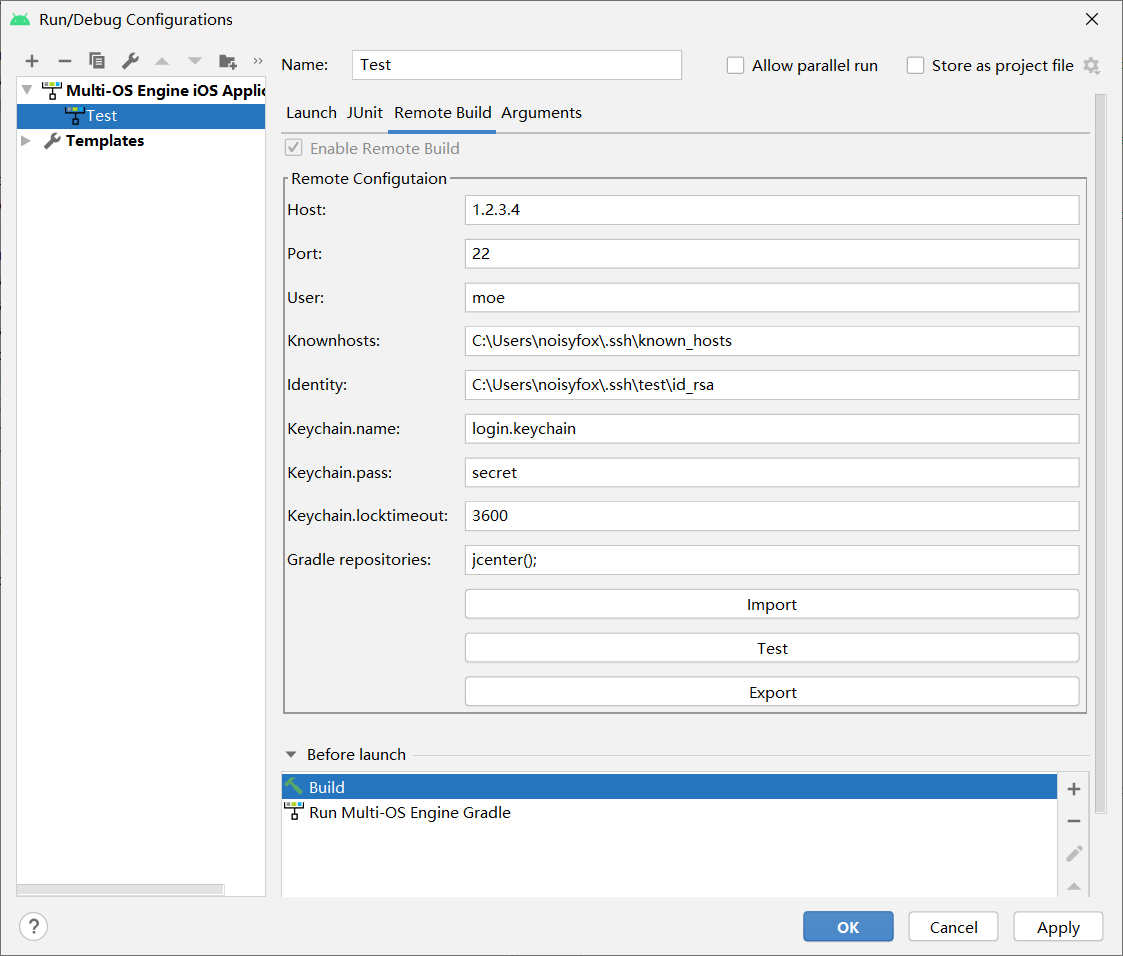1123x956 pixels.
Task: Create a new folder for configurations
Action: [x=228, y=62]
